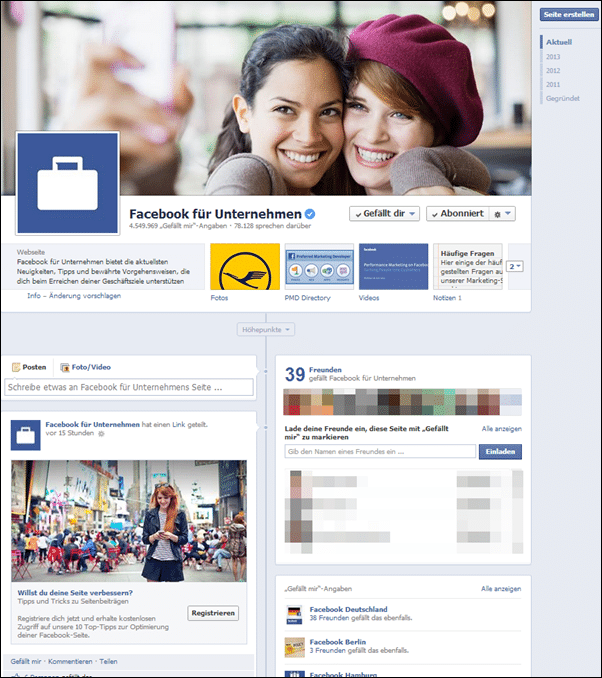602x678 pixels.
Task: Click the 'Fotos' label under the thumbnail
Action: coord(219,298)
